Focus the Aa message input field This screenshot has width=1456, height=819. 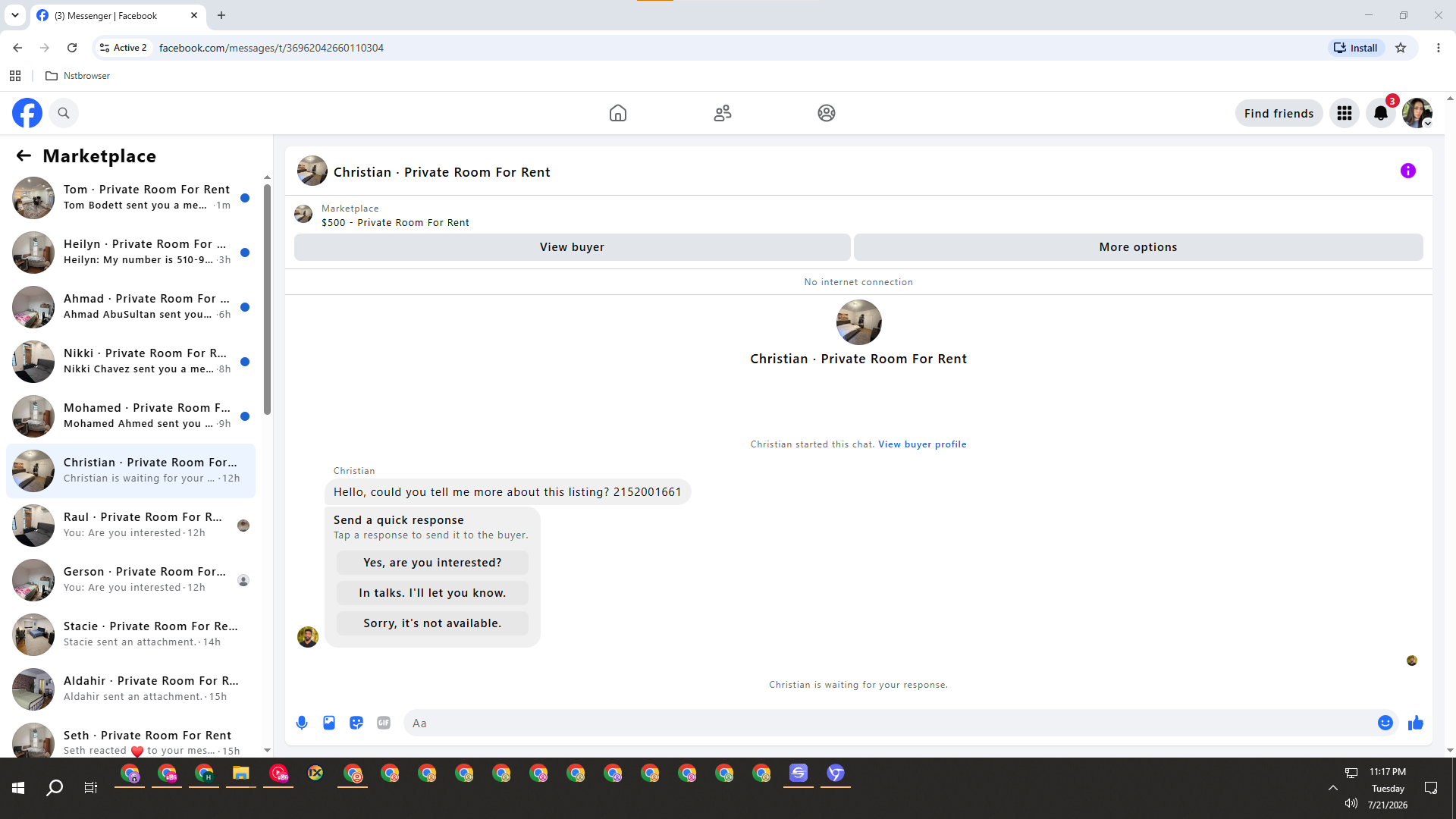892,723
